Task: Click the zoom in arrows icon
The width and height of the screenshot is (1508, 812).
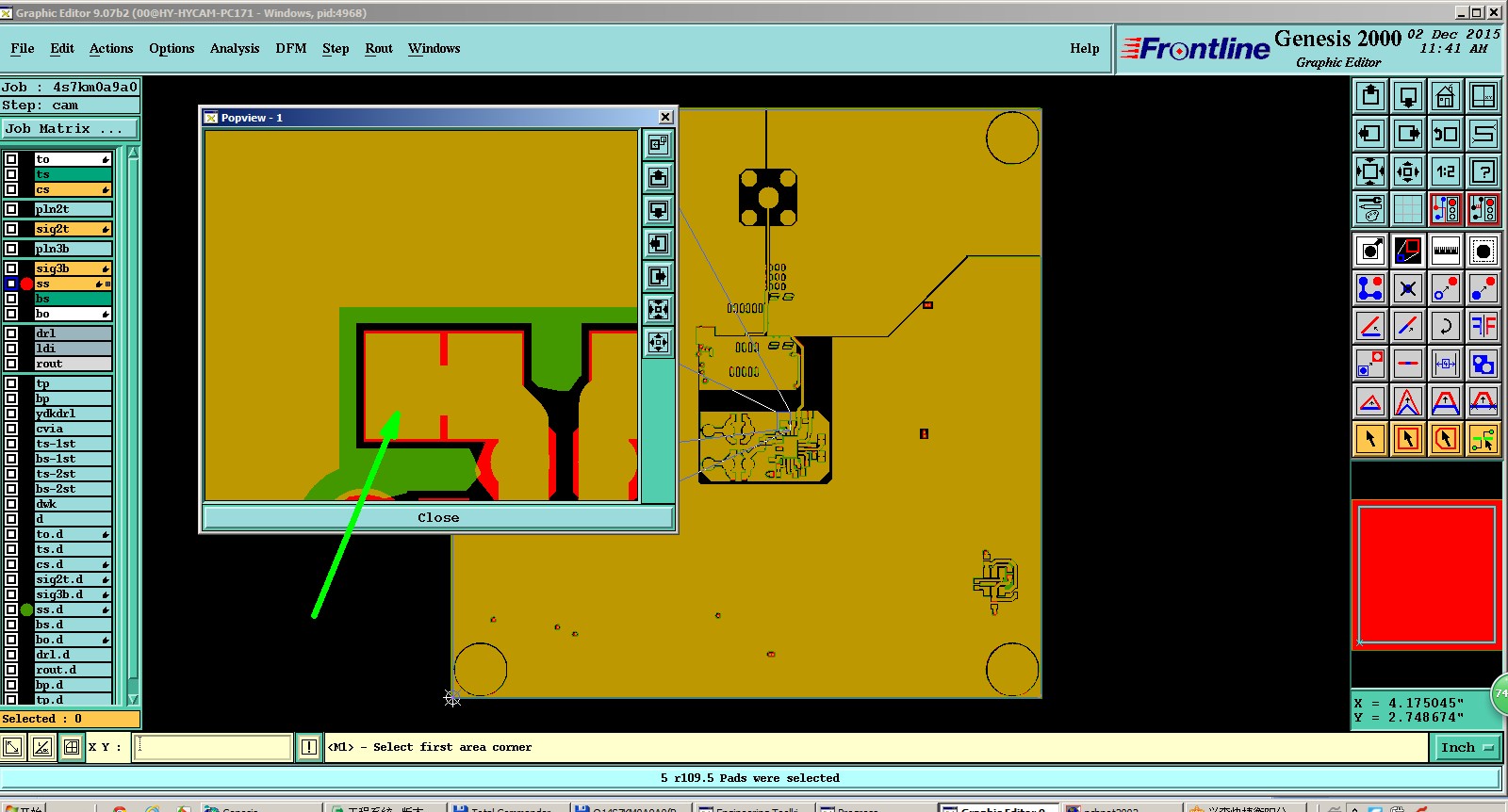Action: click(1370, 171)
